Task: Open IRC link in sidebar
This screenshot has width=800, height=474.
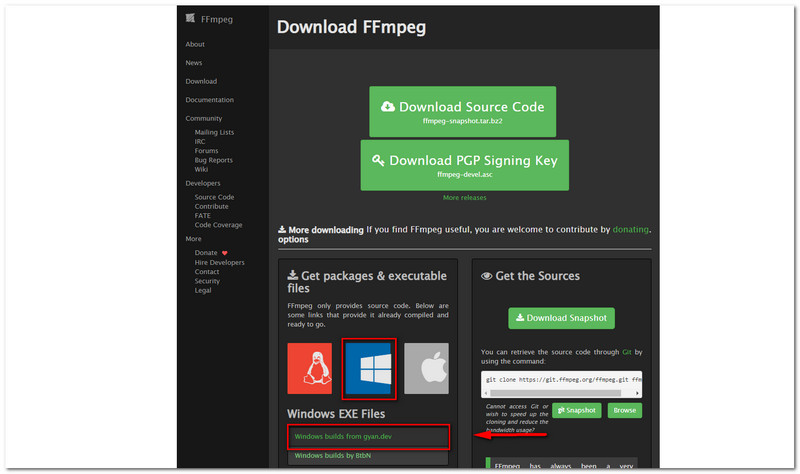Action: pyautogui.click(x=199, y=141)
